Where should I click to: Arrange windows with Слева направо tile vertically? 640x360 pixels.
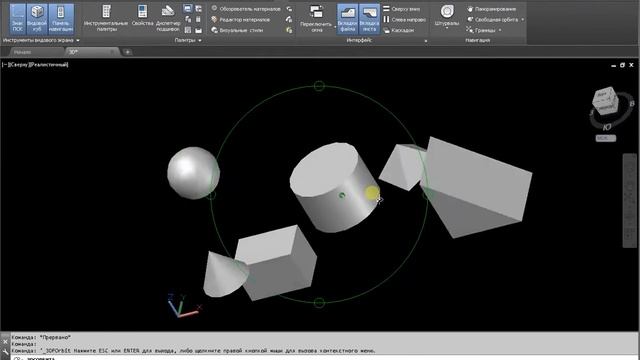(x=404, y=19)
